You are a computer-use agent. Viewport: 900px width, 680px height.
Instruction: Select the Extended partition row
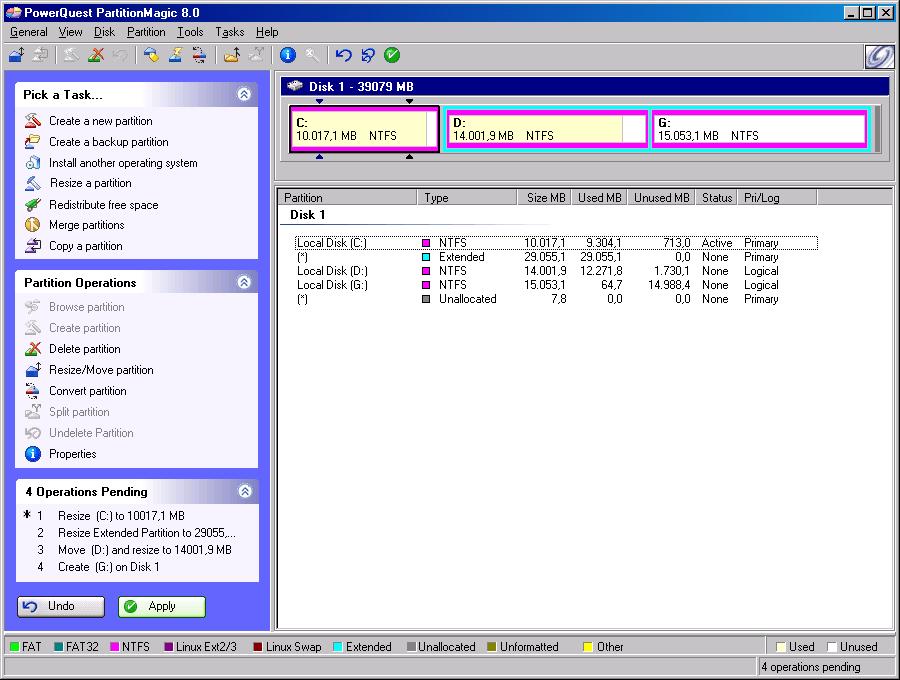[556, 257]
